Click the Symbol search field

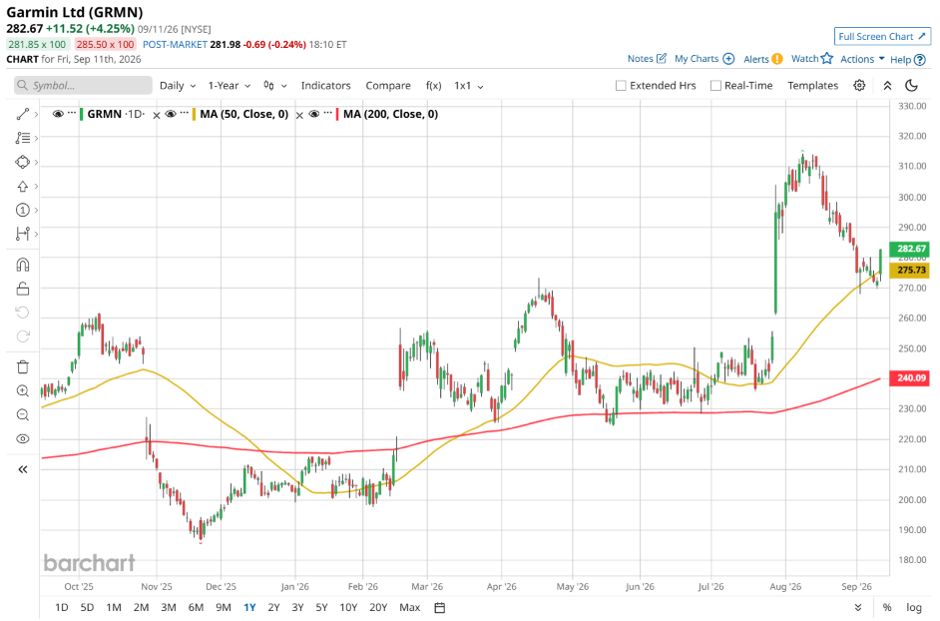(x=83, y=85)
